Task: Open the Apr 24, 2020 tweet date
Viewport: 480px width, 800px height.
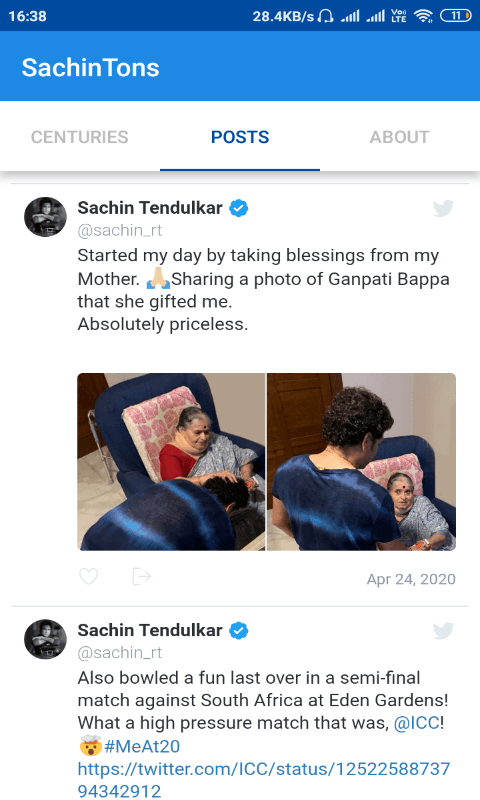Action: pyautogui.click(x=411, y=579)
